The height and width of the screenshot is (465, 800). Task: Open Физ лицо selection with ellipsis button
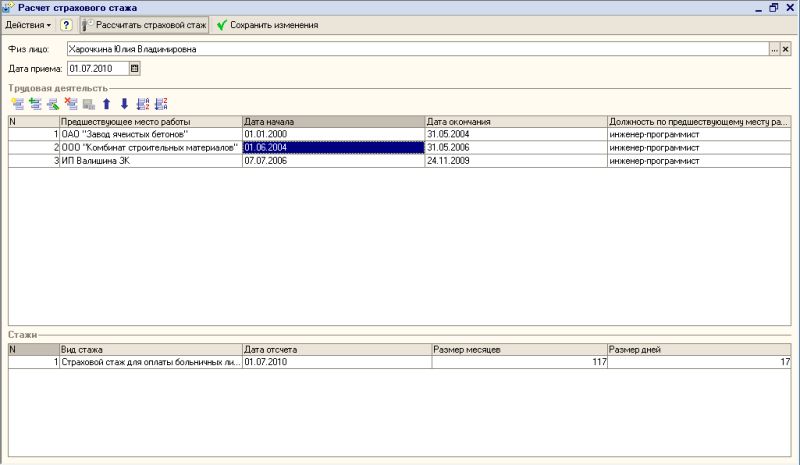[774, 50]
